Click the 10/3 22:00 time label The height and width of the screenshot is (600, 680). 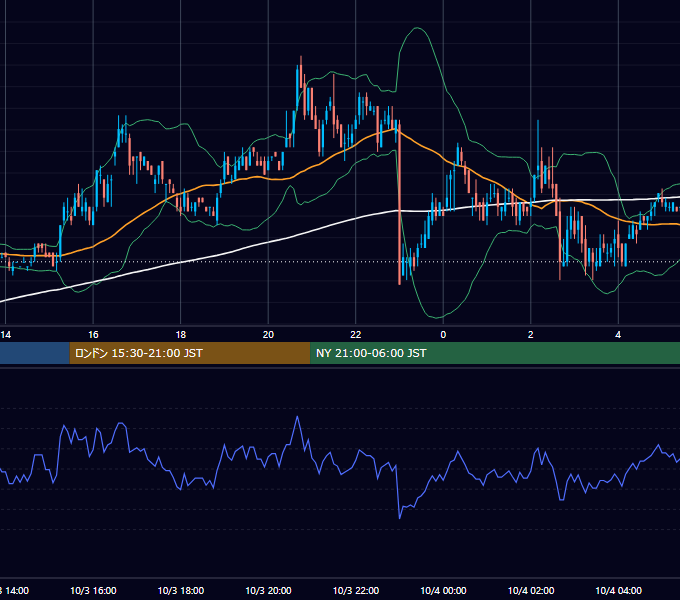tap(356, 590)
